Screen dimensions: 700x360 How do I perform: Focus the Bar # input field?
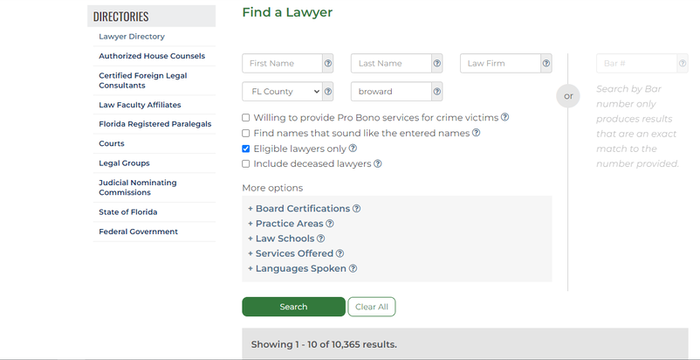click(x=636, y=63)
